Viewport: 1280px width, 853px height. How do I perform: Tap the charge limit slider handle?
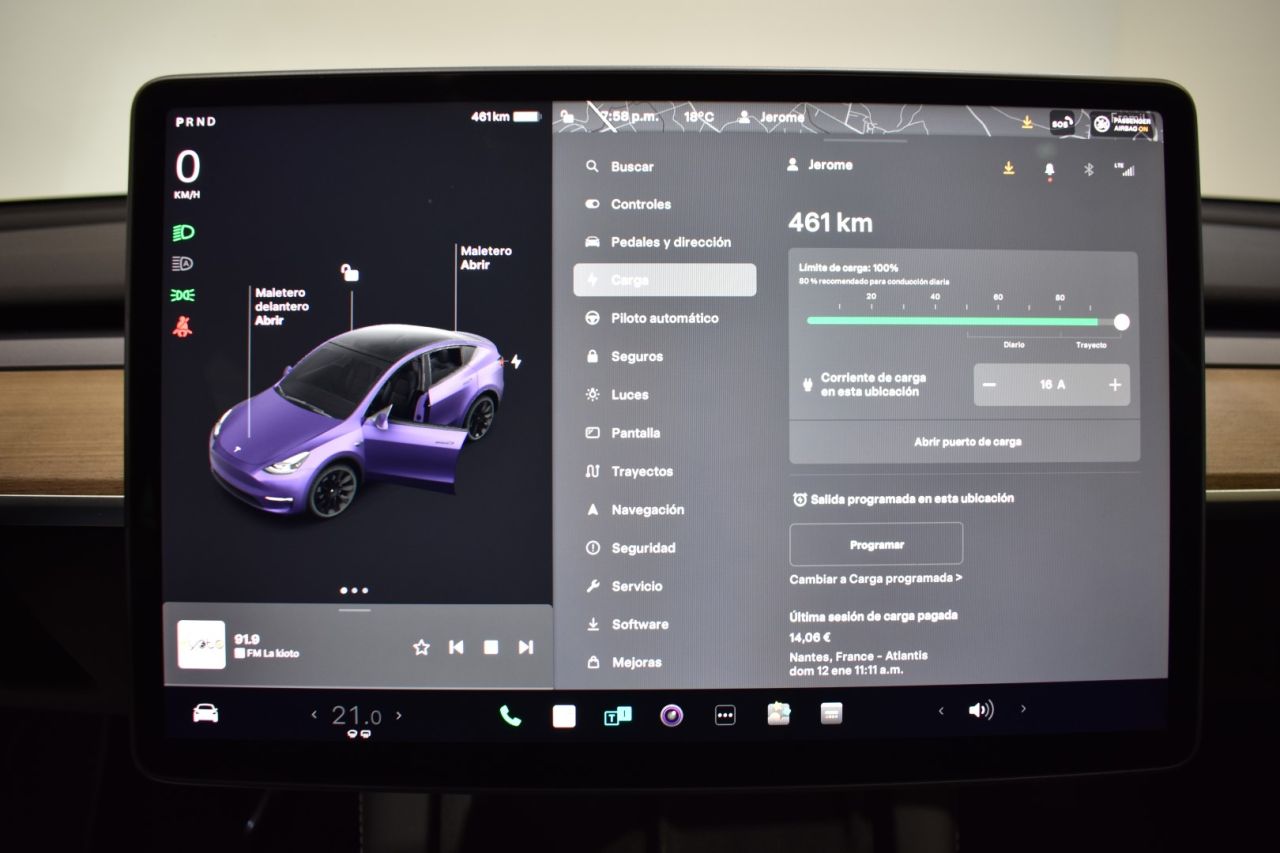1121,322
